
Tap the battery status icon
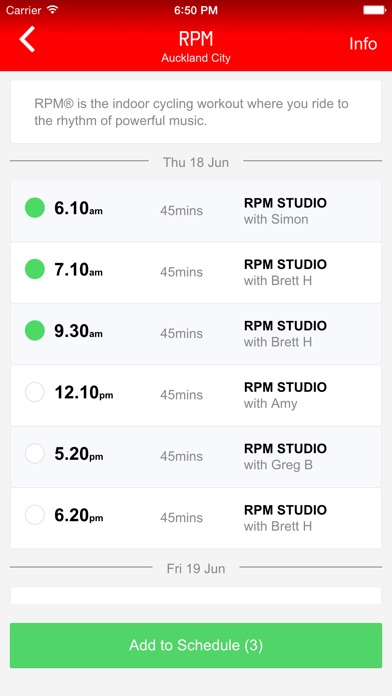click(x=374, y=10)
